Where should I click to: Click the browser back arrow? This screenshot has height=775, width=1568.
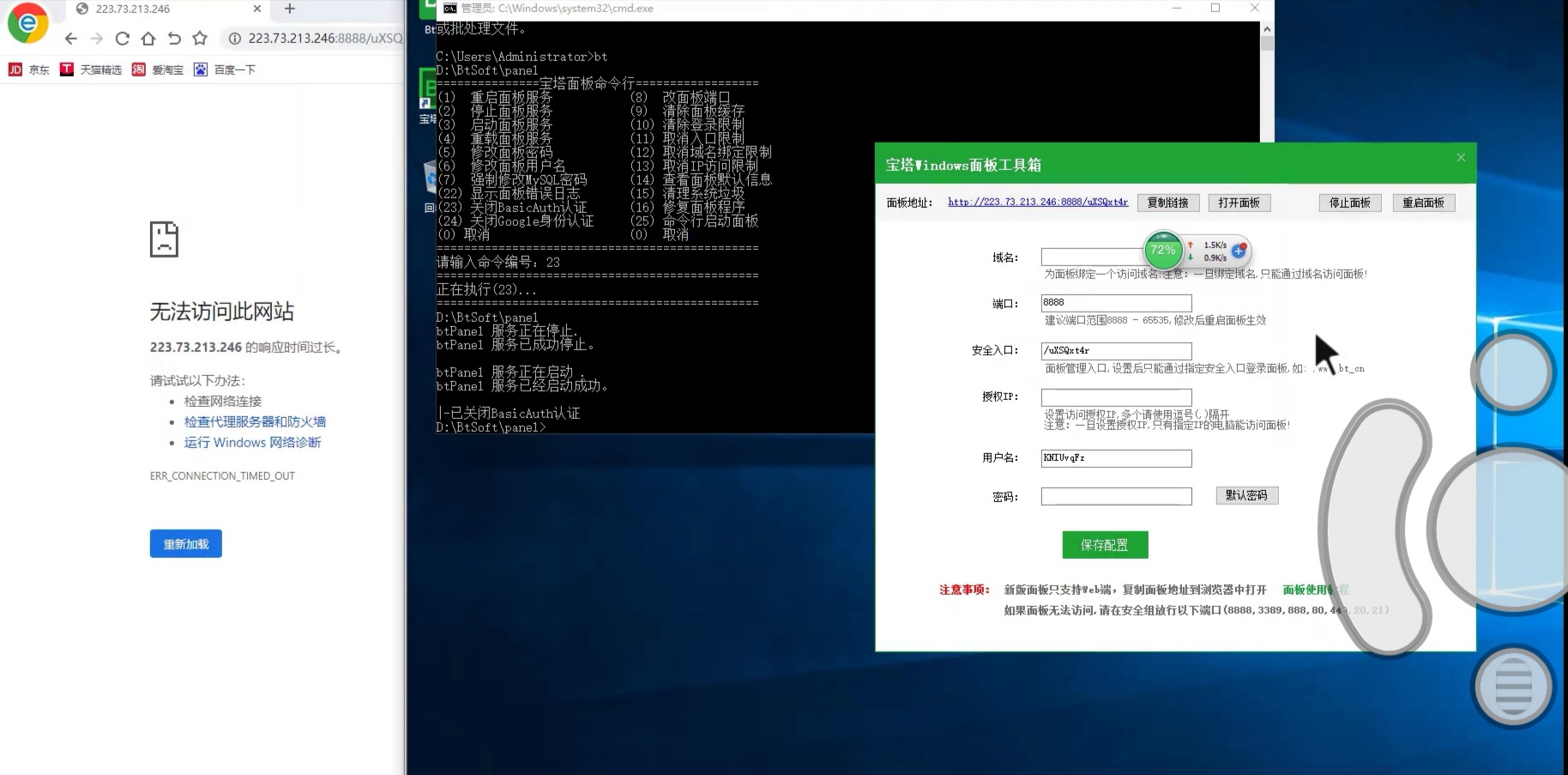(x=70, y=39)
